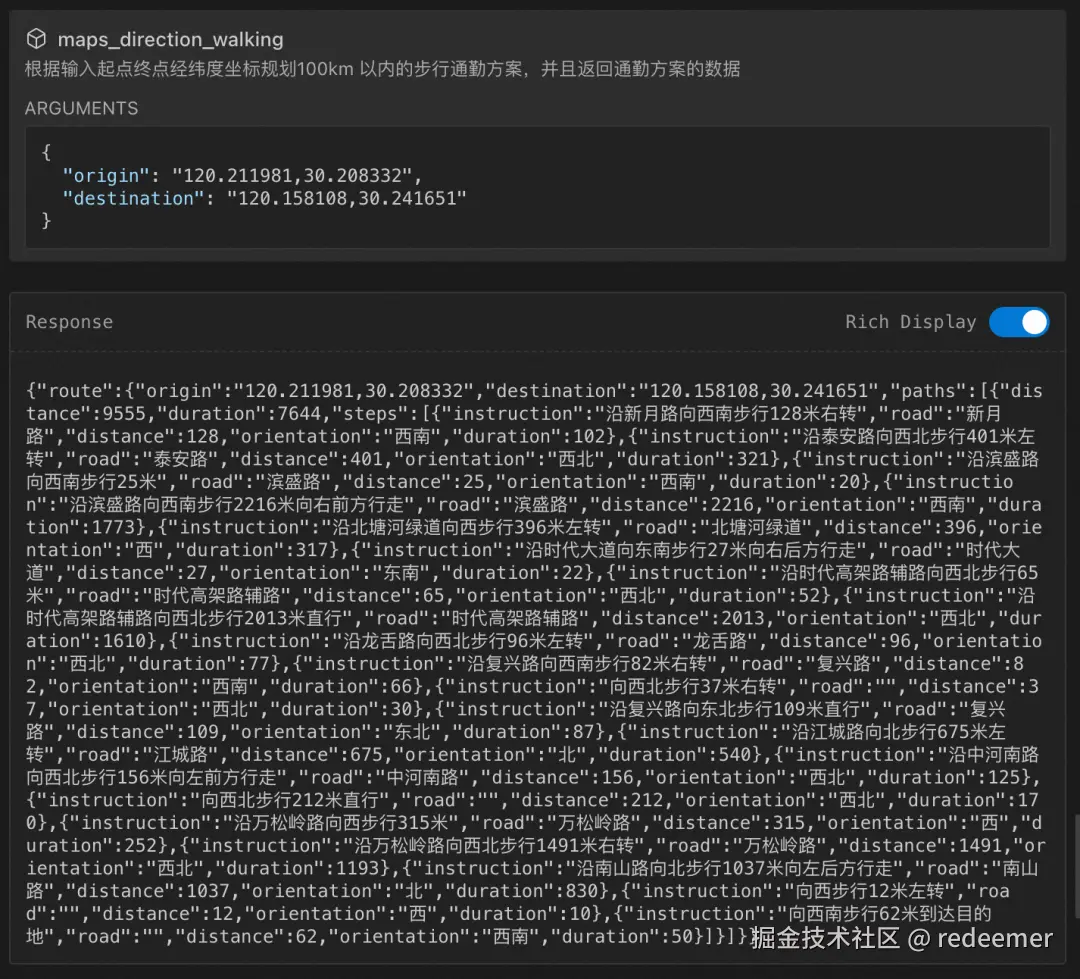
Task: Click the arguments JSON code box
Action: [x=537, y=187]
